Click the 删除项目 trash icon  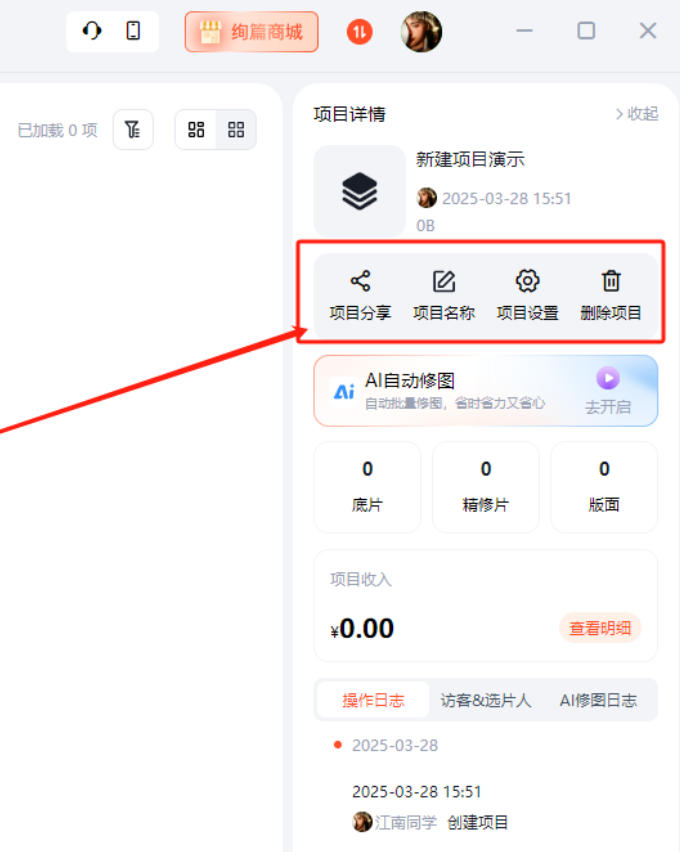click(x=611, y=281)
